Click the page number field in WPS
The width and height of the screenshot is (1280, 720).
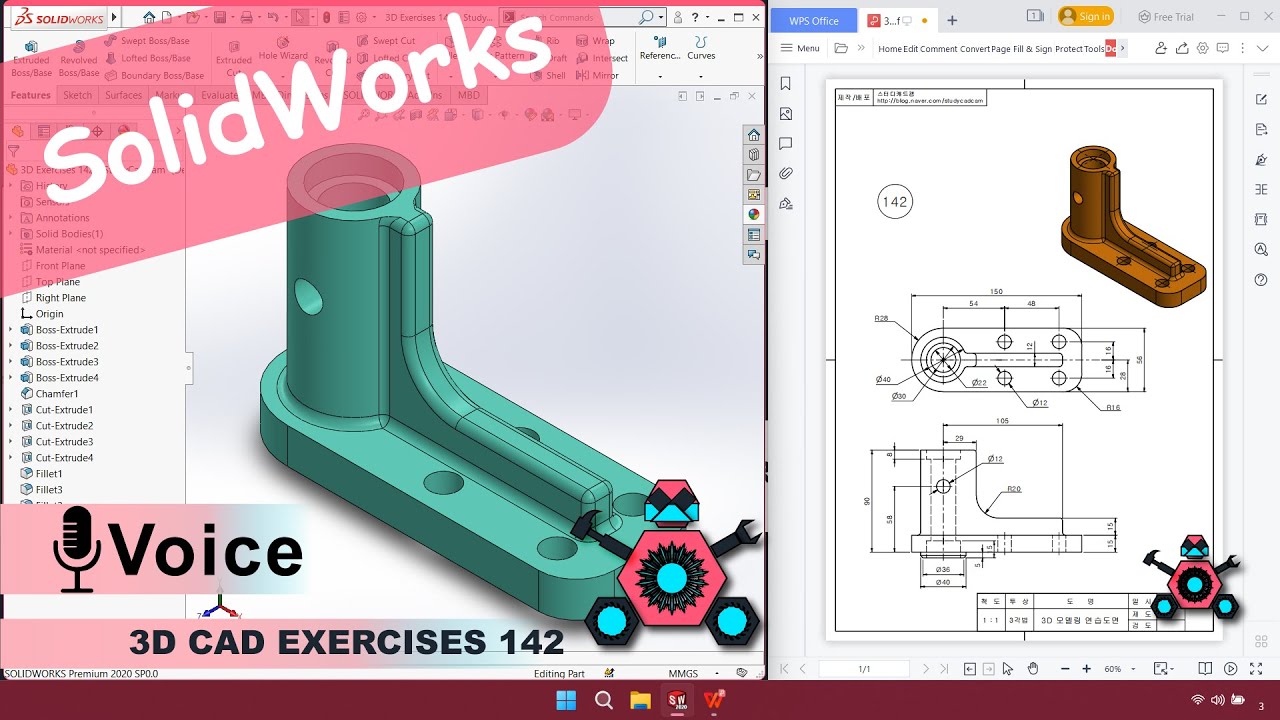864,668
